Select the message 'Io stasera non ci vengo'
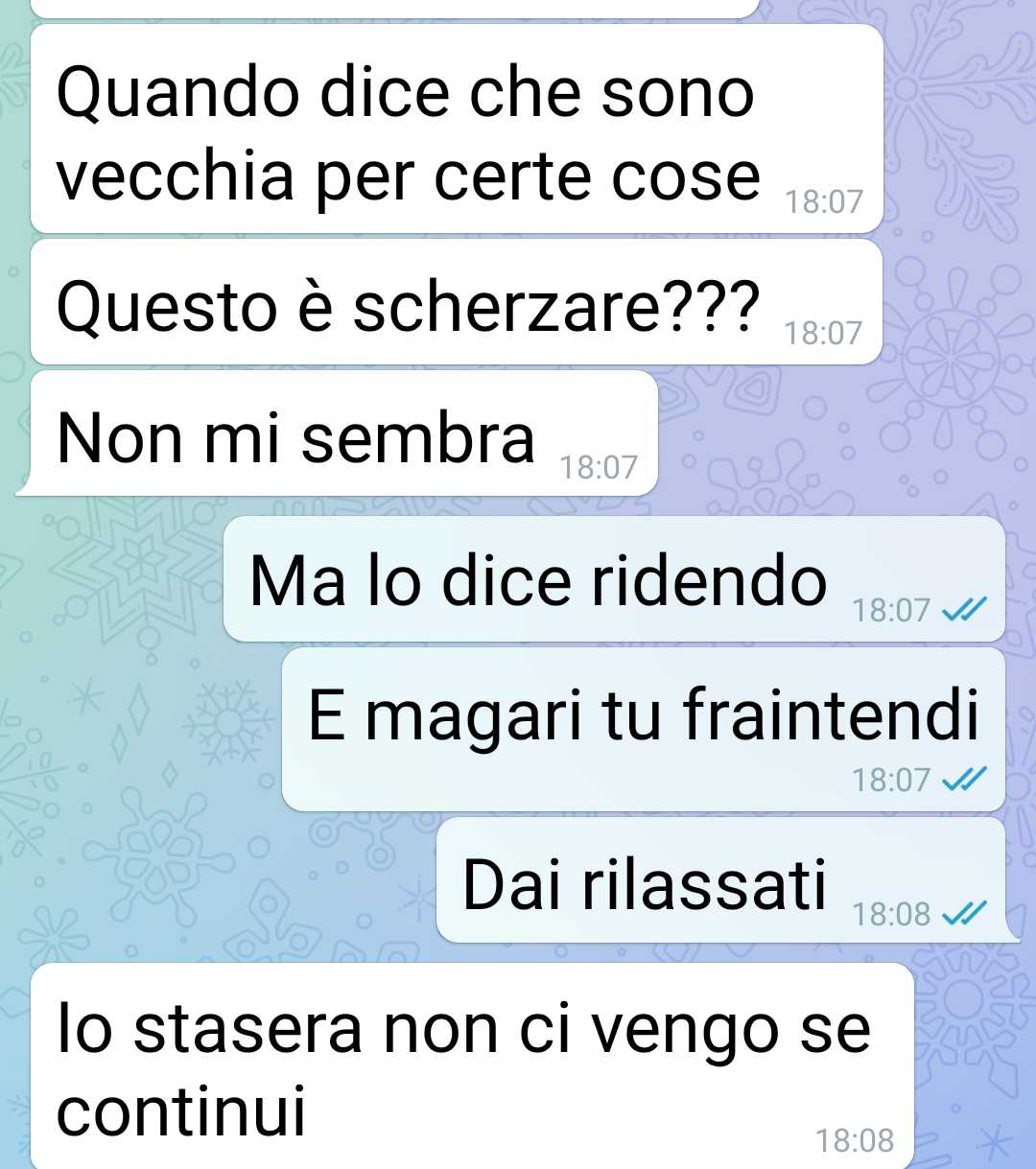 click(472, 1066)
